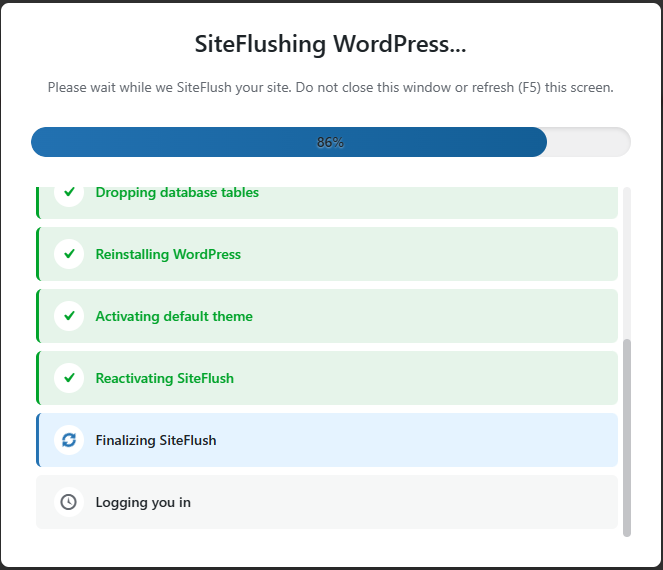Click the scrollbar track above the thumb

[627, 260]
